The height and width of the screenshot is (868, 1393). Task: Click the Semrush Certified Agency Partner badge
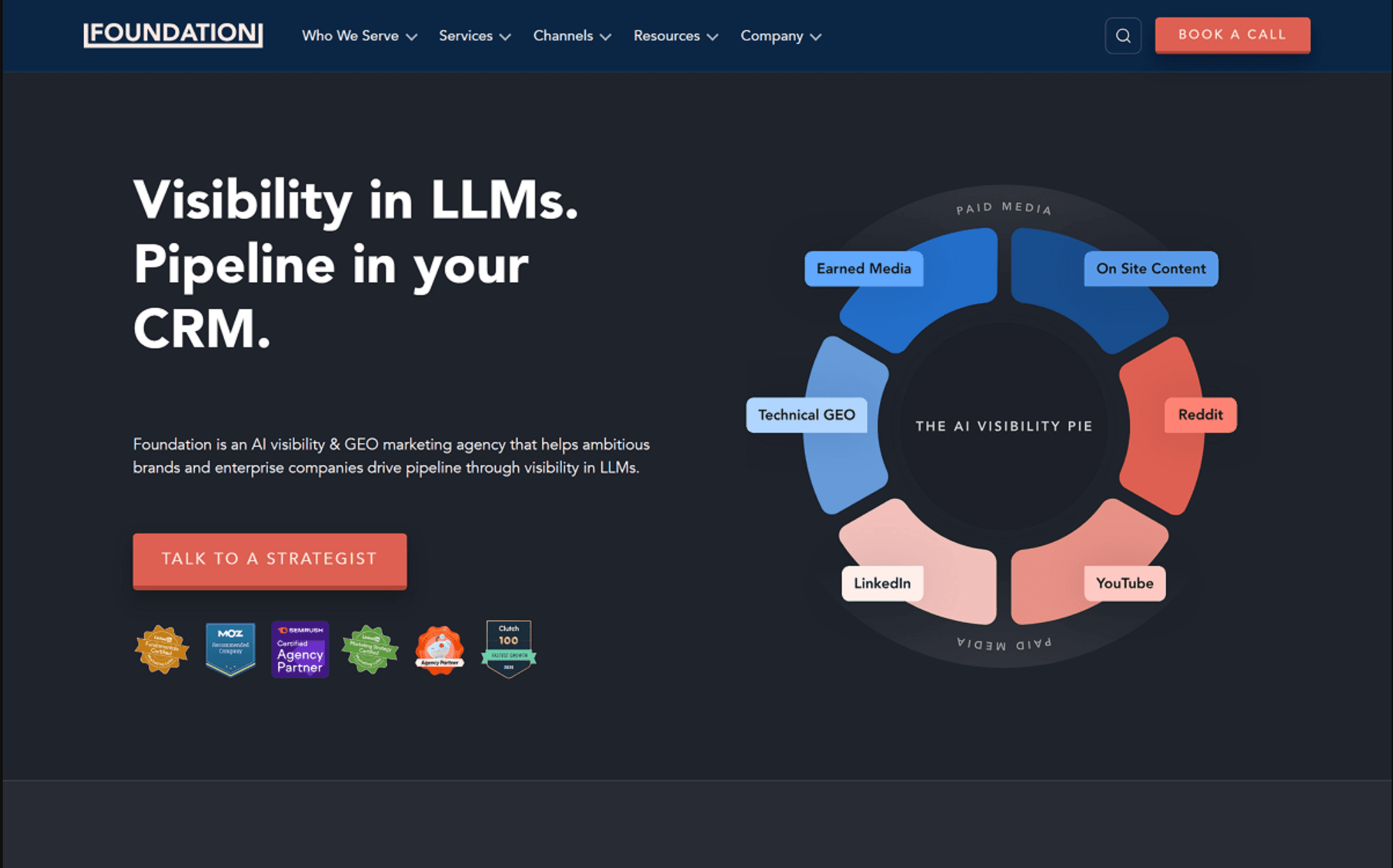pyautogui.click(x=300, y=649)
